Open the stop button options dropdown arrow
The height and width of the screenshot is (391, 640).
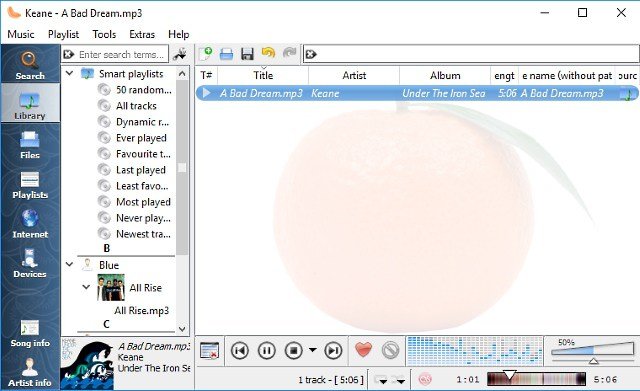click(313, 350)
